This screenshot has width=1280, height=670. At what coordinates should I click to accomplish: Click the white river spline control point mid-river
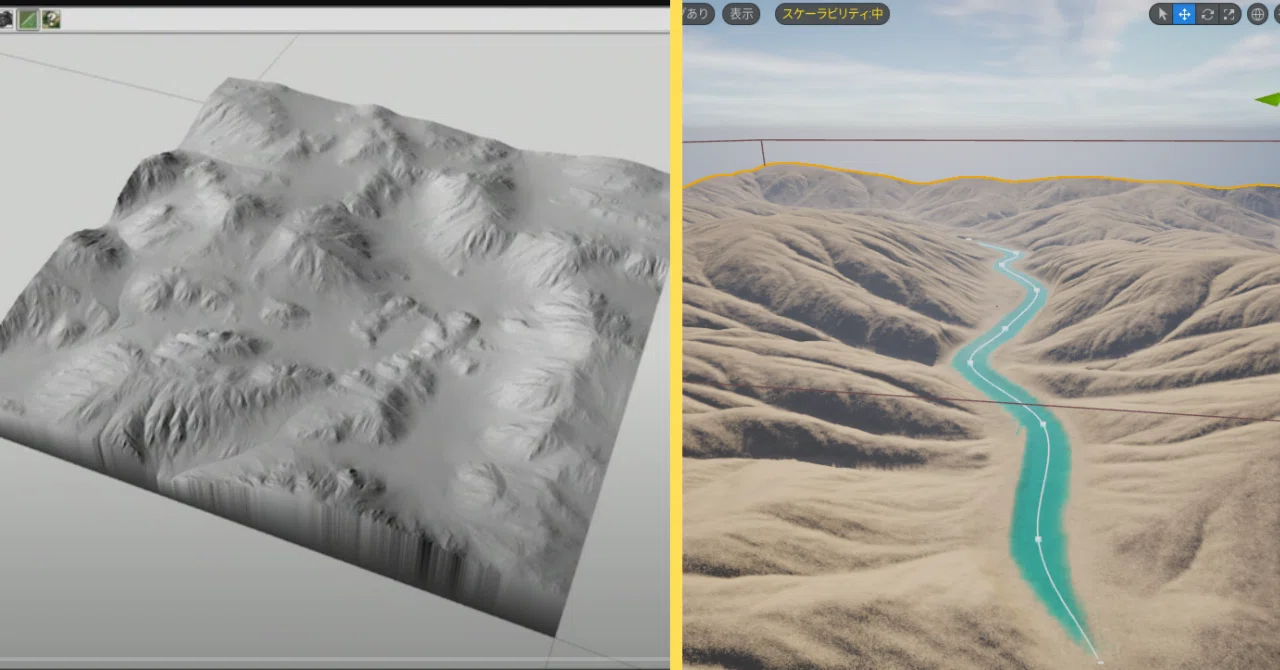[x=1042, y=424]
